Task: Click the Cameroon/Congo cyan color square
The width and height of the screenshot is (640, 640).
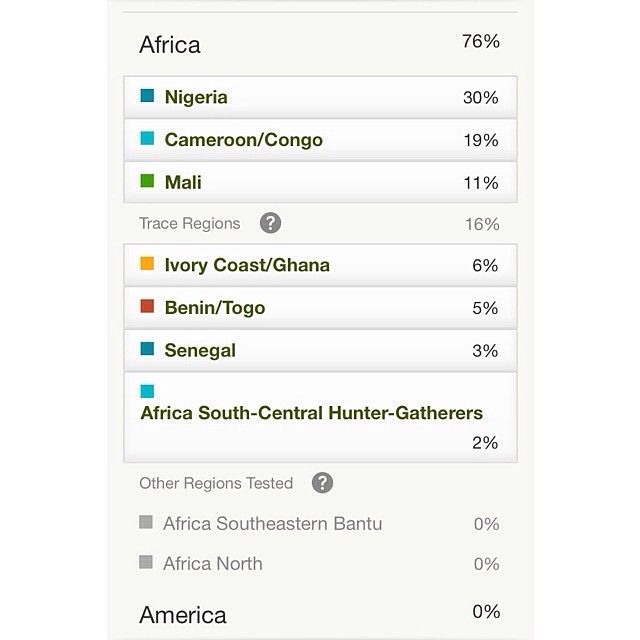Action: [x=147, y=138]
